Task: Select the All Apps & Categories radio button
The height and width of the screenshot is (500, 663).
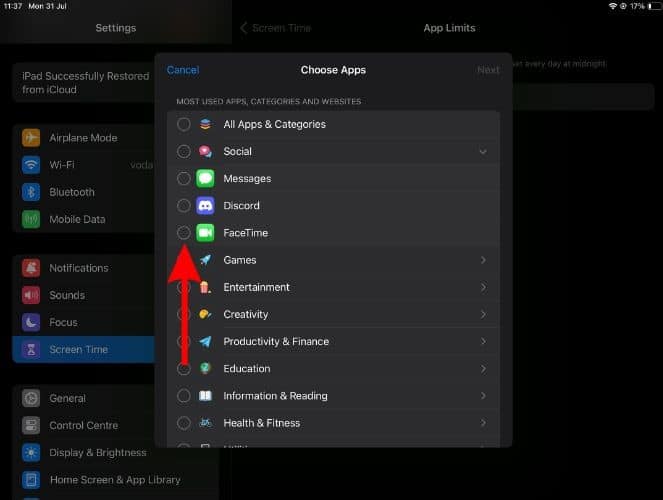Action: coord(184,125)
